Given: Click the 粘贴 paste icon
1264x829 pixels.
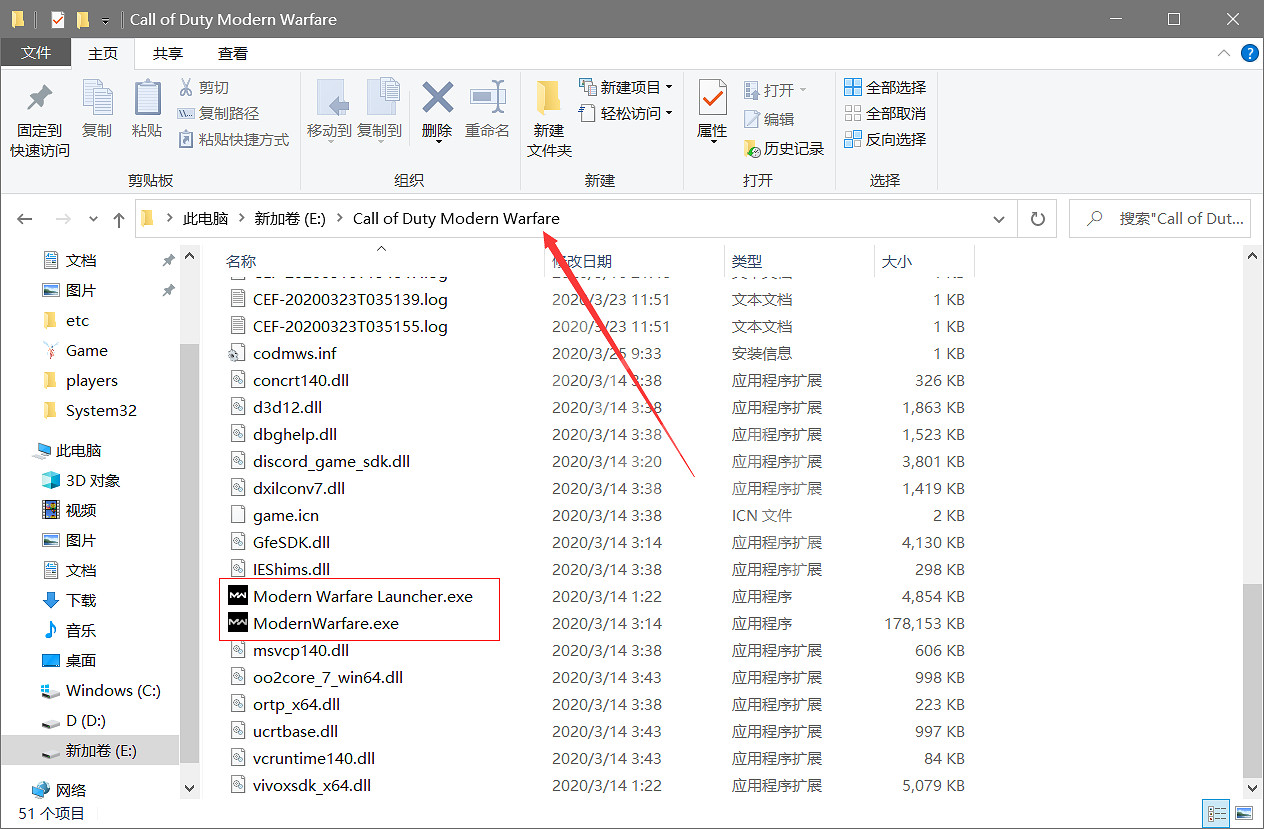Looking at the screenshot, I should pos(147,99).
